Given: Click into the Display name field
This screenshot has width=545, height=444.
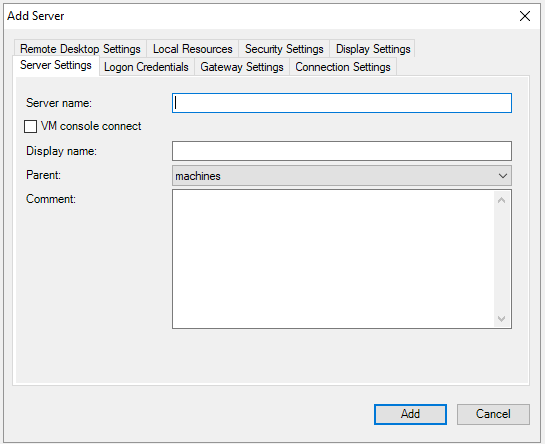Looking at the screenshot, I should pos(342,151).
